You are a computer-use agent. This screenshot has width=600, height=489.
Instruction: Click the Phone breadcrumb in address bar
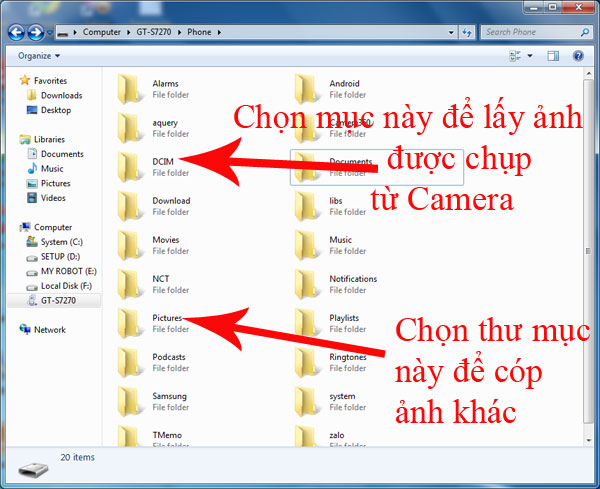(x=199, y=32)
